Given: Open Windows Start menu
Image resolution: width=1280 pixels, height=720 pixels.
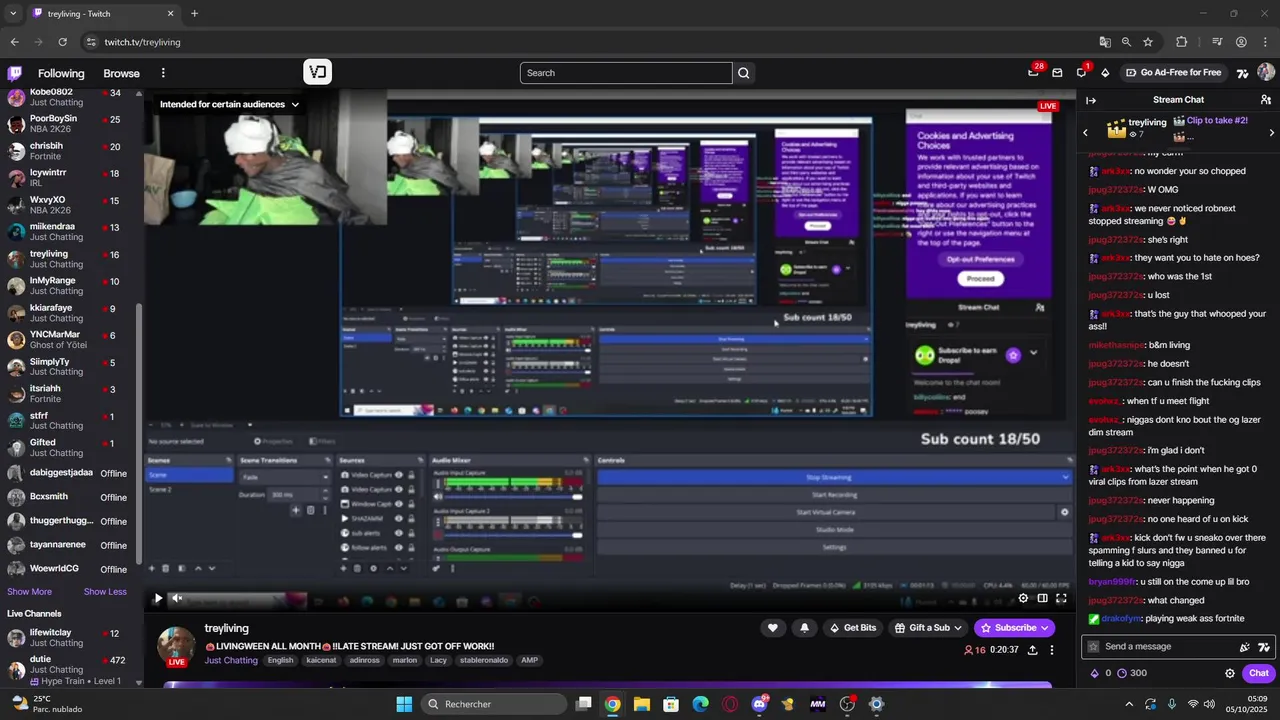Looking at the screenshot, I should tap(404, 704).
